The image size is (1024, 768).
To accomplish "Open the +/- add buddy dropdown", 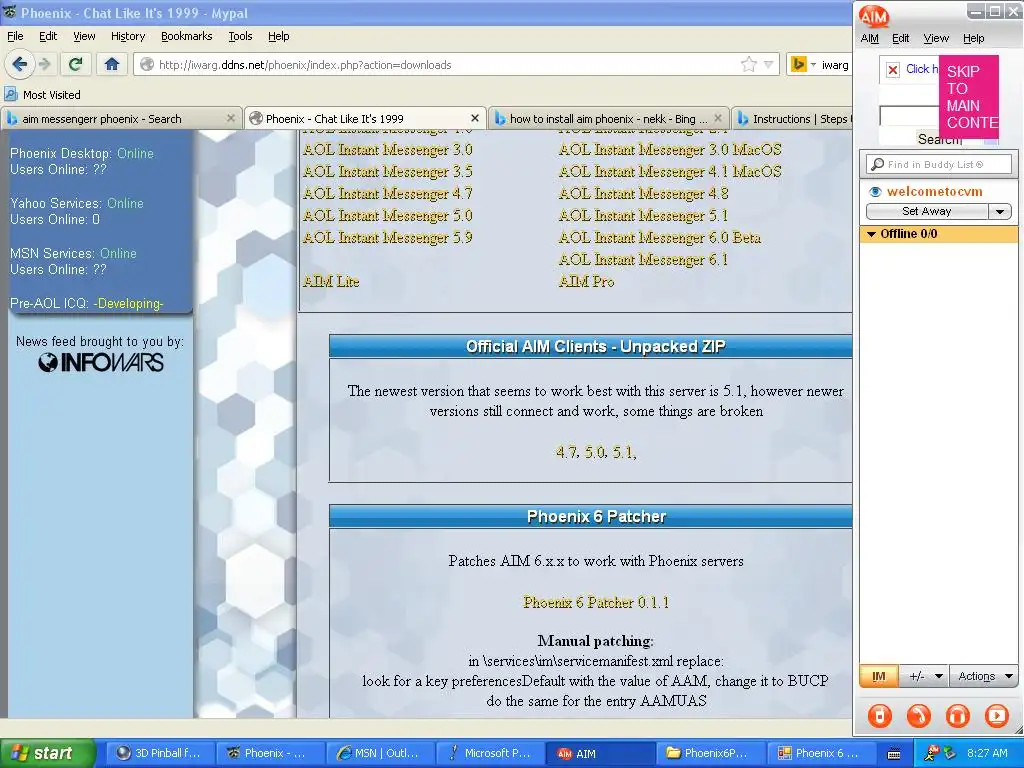I will pos(925,677).
